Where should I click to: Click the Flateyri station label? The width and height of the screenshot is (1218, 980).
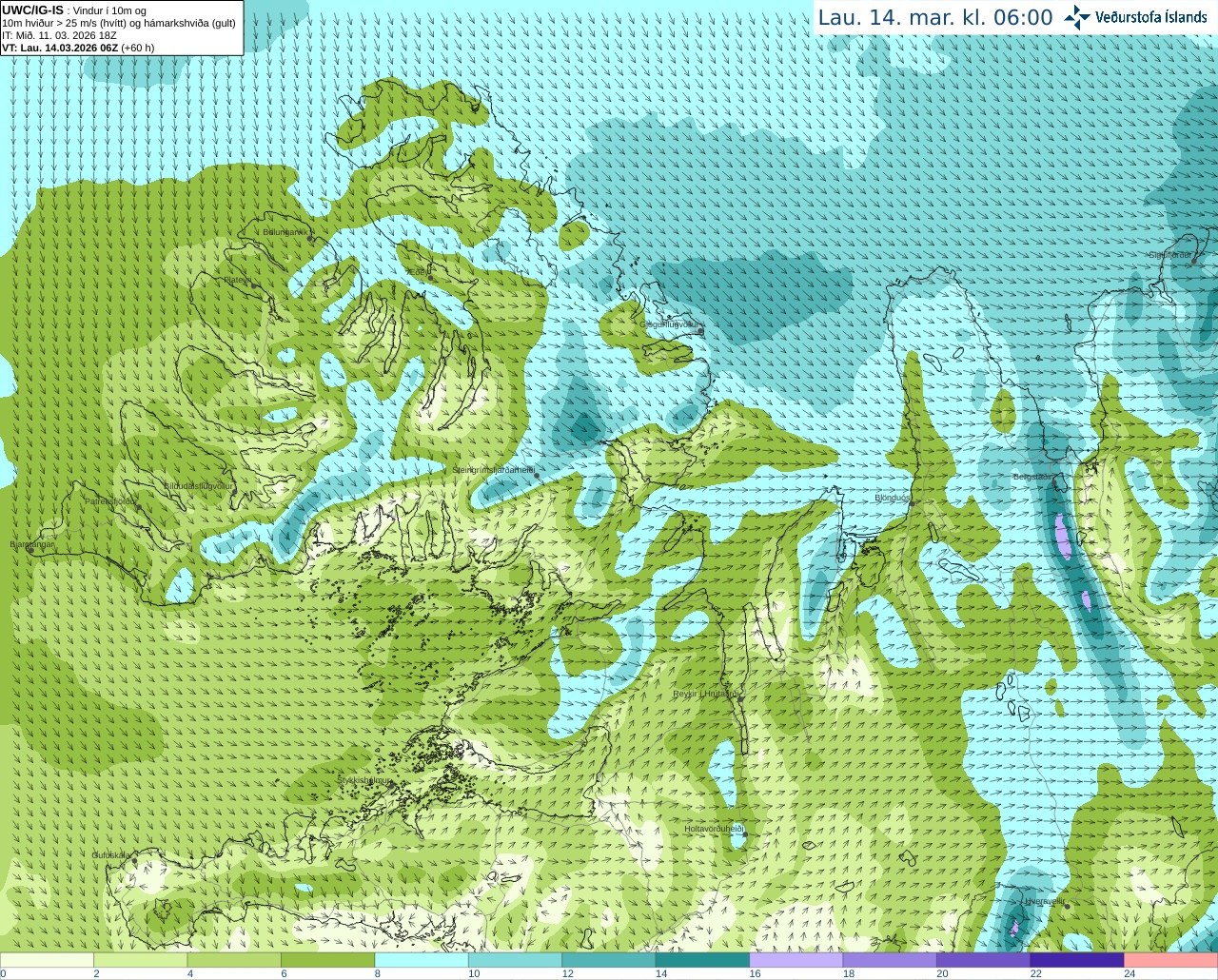click(x=237, y=280)
